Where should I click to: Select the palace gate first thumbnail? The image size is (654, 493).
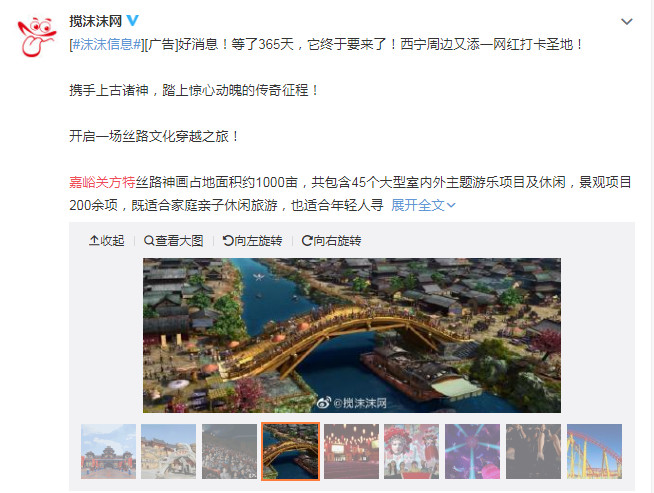tap(108, 451)
